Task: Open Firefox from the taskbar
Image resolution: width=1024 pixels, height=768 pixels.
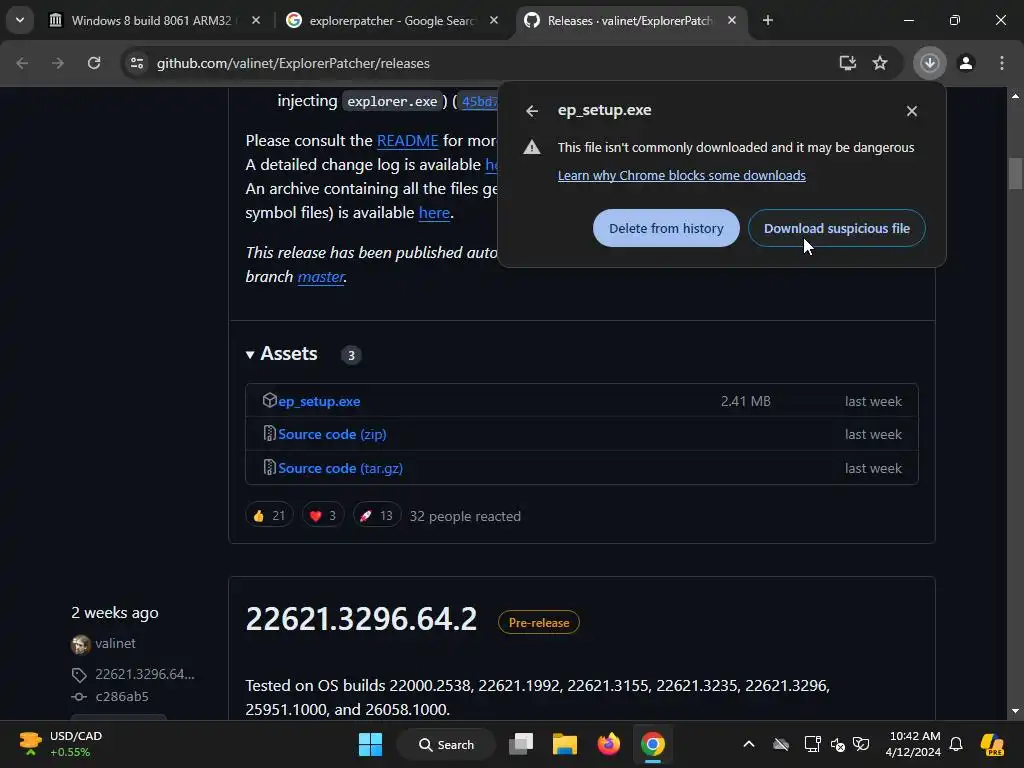Action: tap(609, 744)
